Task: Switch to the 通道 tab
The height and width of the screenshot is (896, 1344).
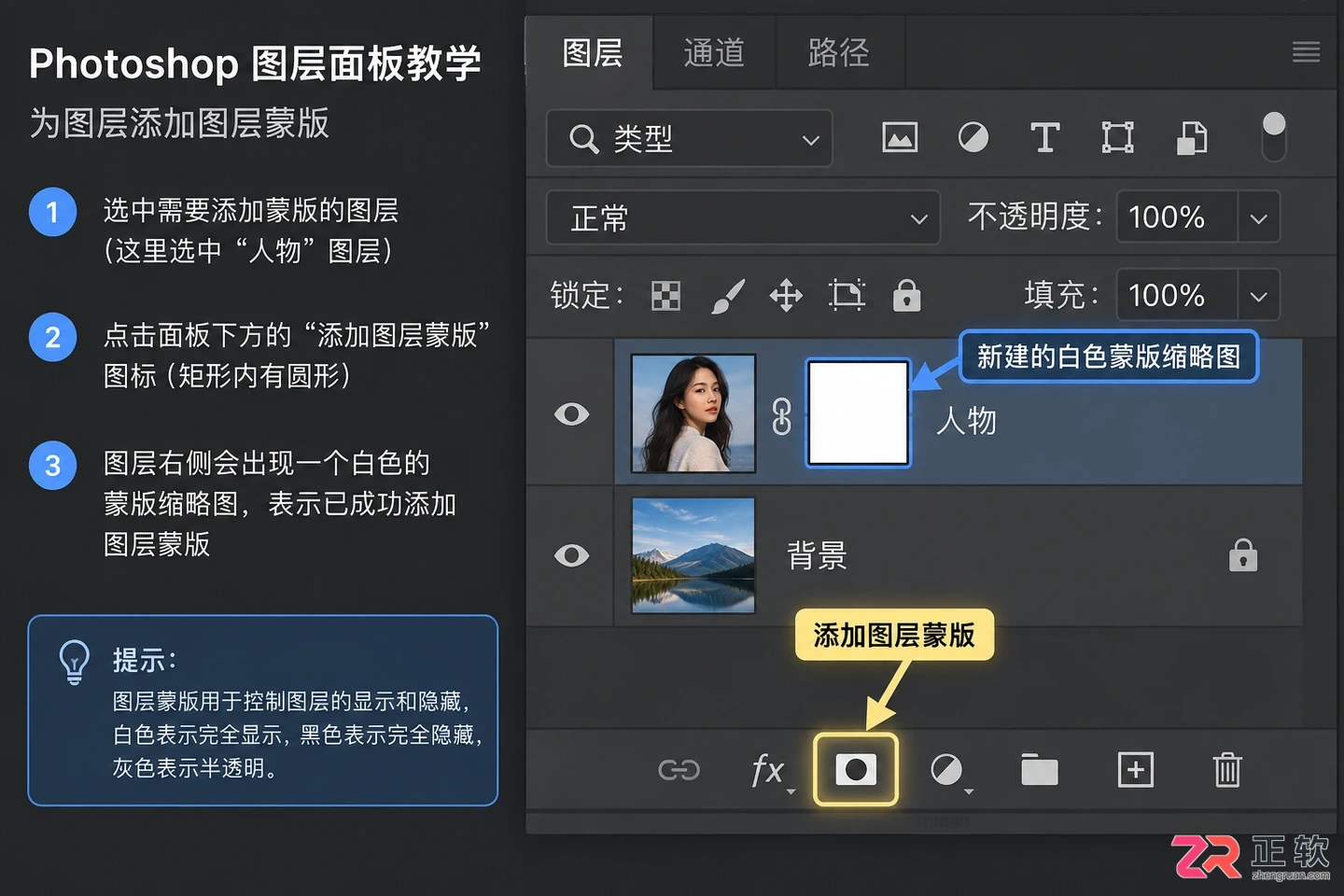Action: coord(714,52)
